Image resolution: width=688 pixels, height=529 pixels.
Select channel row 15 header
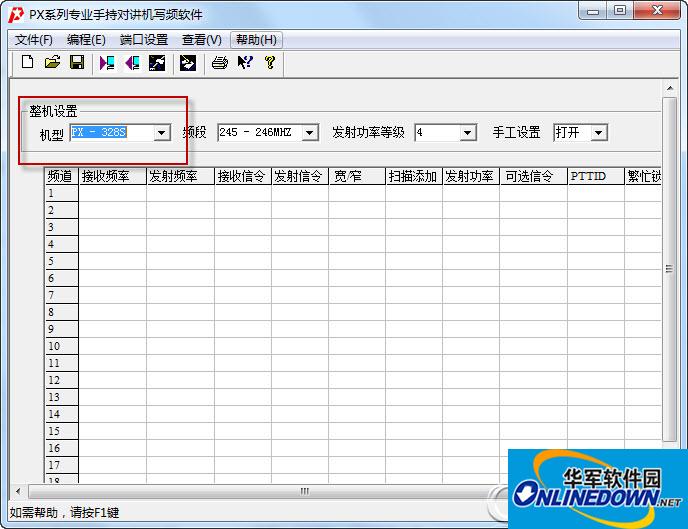[62, 431]
